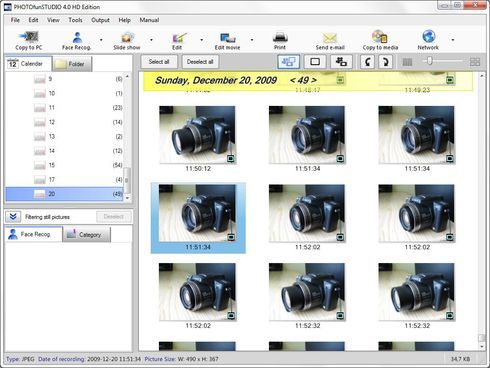Open the Help menu
This screenshot has height=368, width=490.
click(124, 20)
